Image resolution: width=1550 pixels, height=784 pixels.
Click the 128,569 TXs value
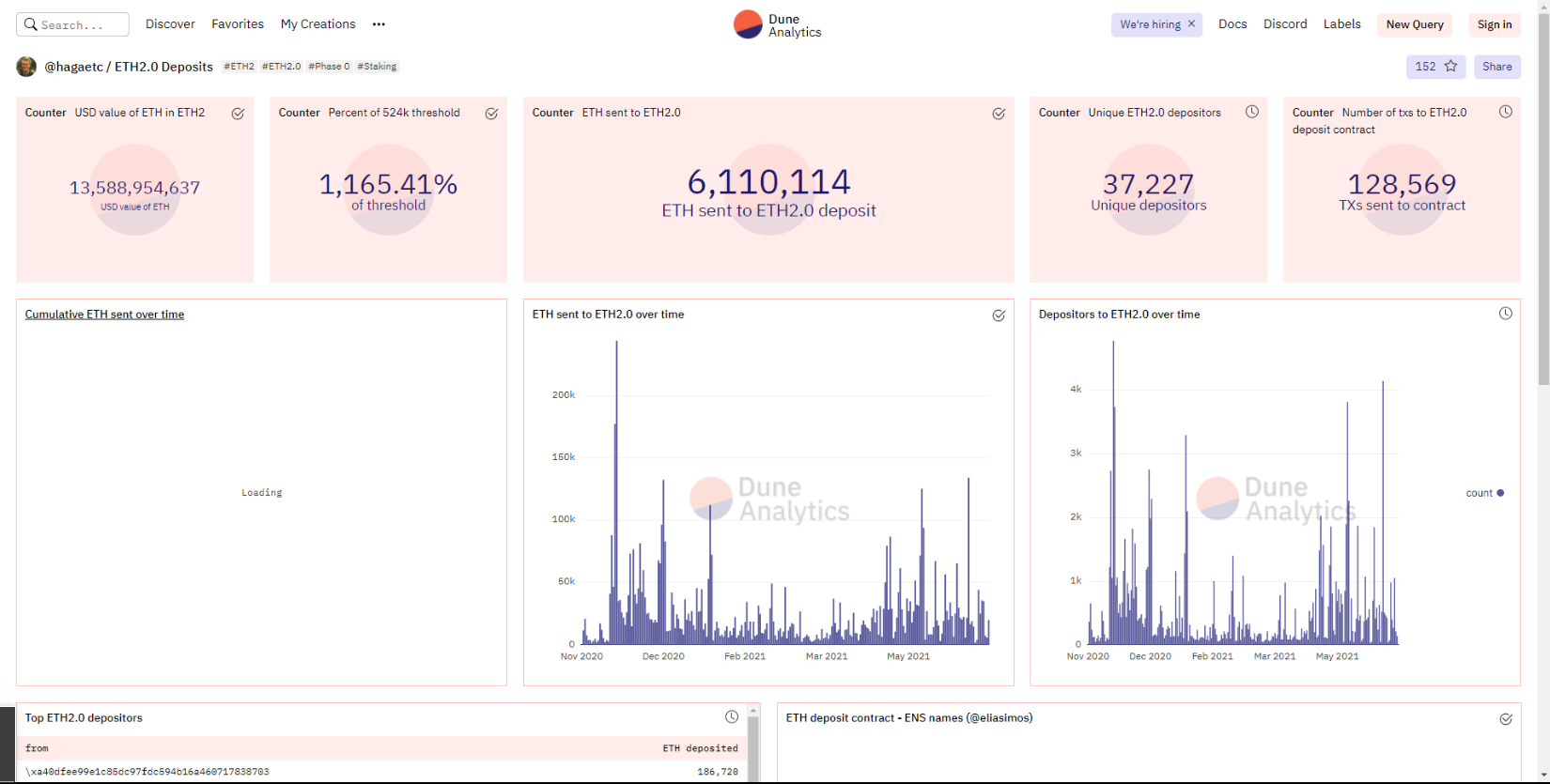tap(1402, 184)
